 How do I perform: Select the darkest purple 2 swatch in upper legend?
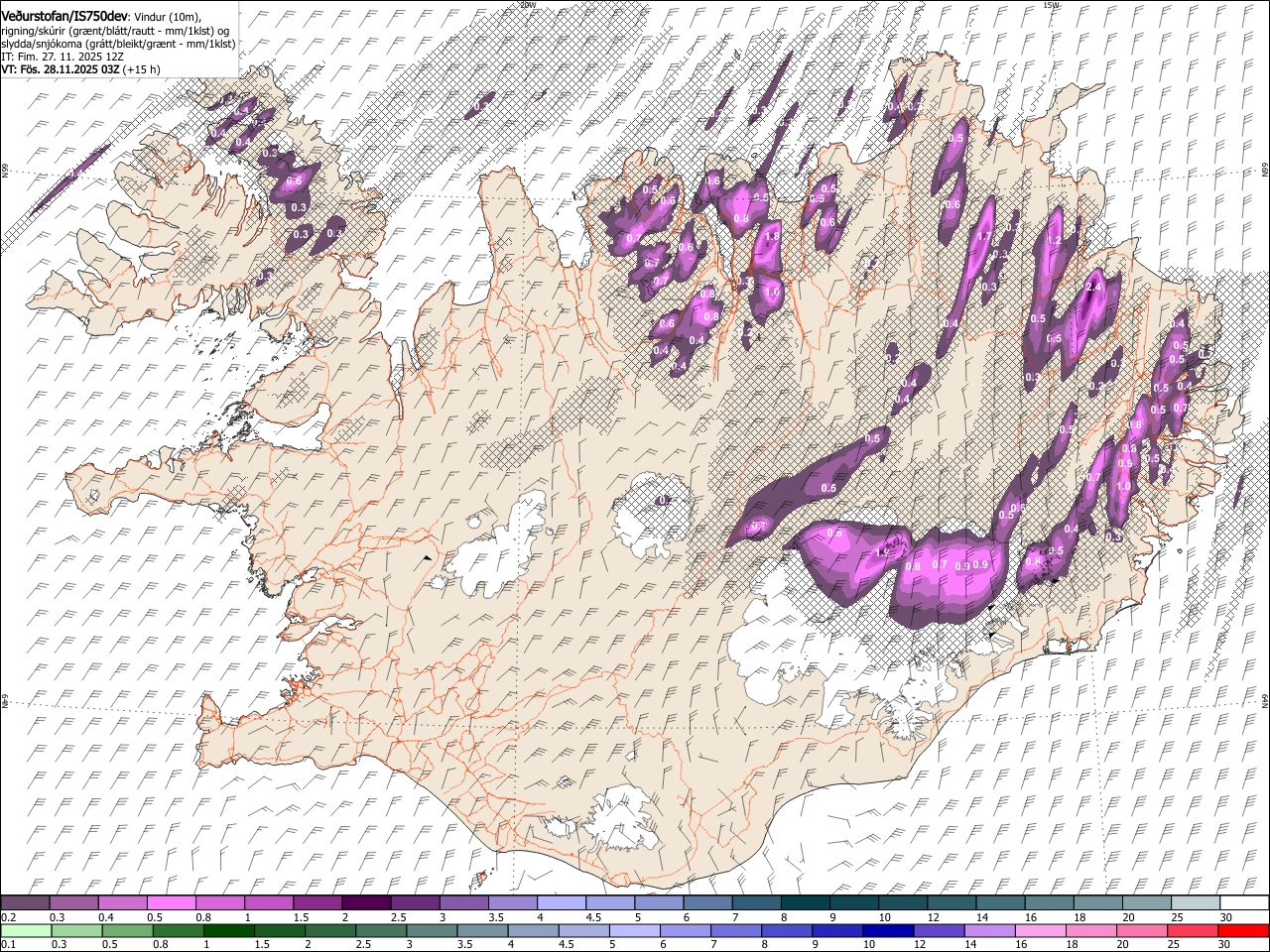366,903
